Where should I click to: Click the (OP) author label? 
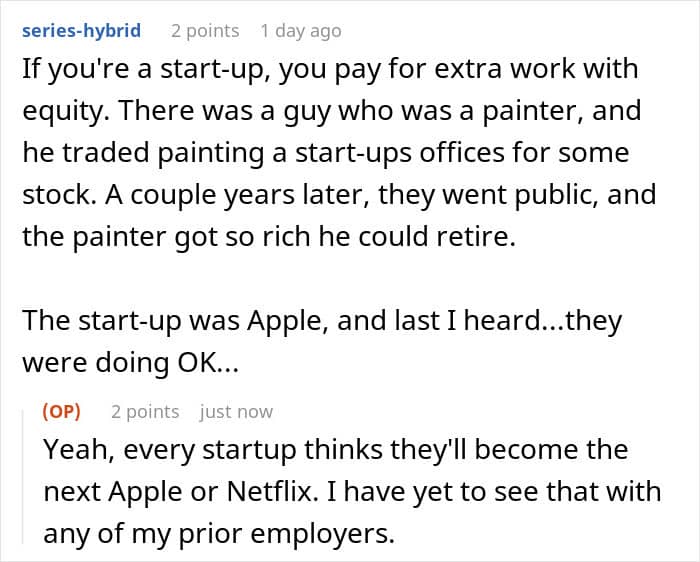pos(62,411)
